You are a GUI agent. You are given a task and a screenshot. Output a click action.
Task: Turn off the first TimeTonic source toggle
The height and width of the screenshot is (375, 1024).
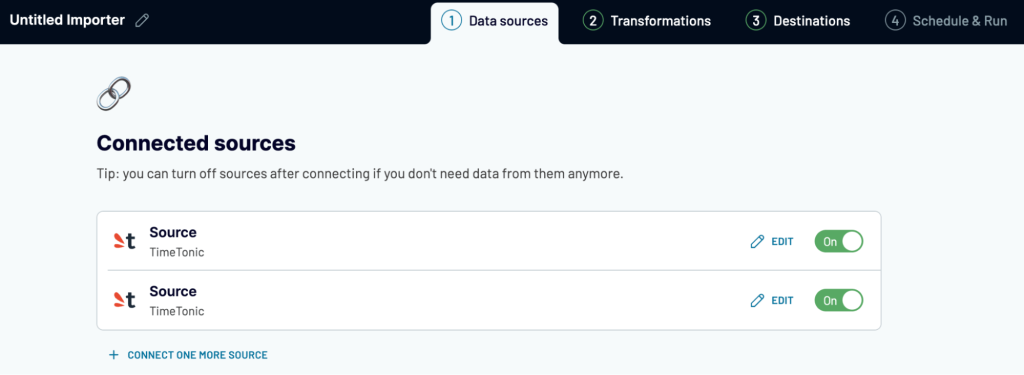point(839,242)
